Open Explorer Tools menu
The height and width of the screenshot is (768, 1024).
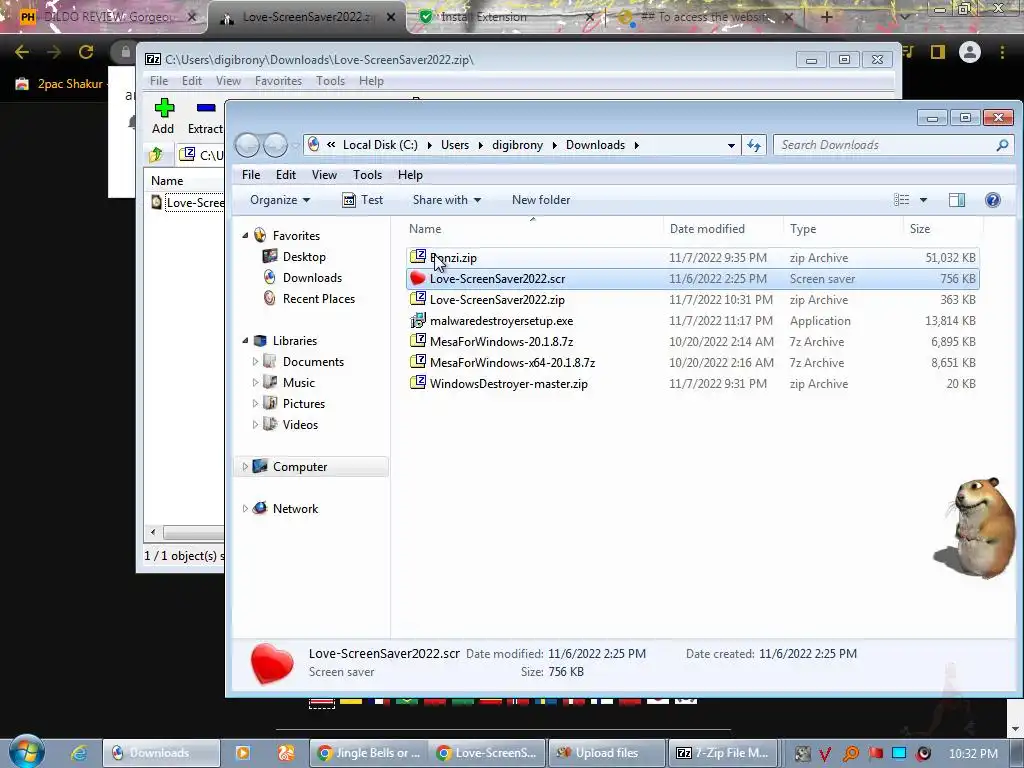coord(367,175)
